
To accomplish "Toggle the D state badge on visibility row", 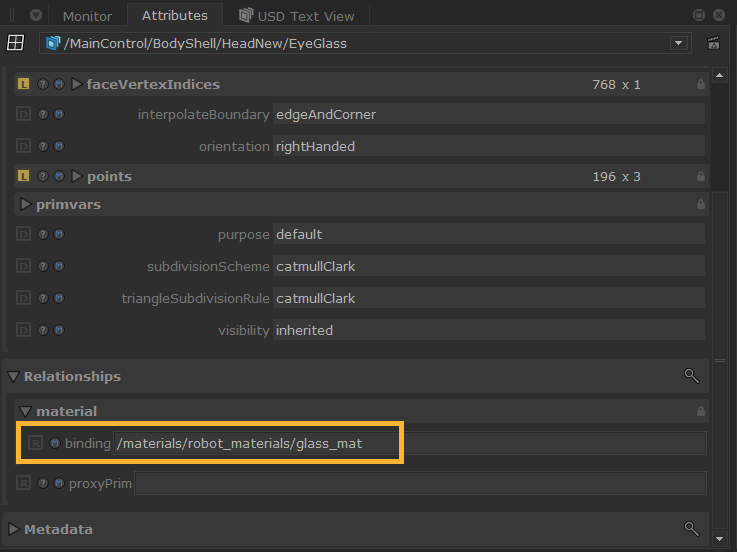I will point(24,331).
